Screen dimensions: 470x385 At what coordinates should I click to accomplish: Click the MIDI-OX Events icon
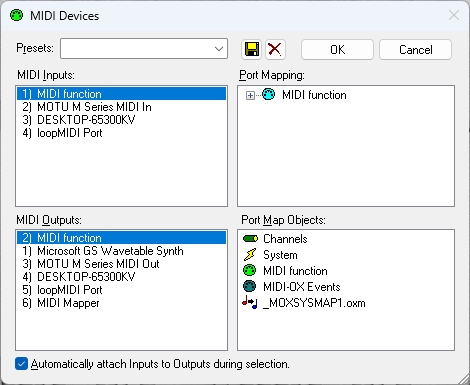250,287
